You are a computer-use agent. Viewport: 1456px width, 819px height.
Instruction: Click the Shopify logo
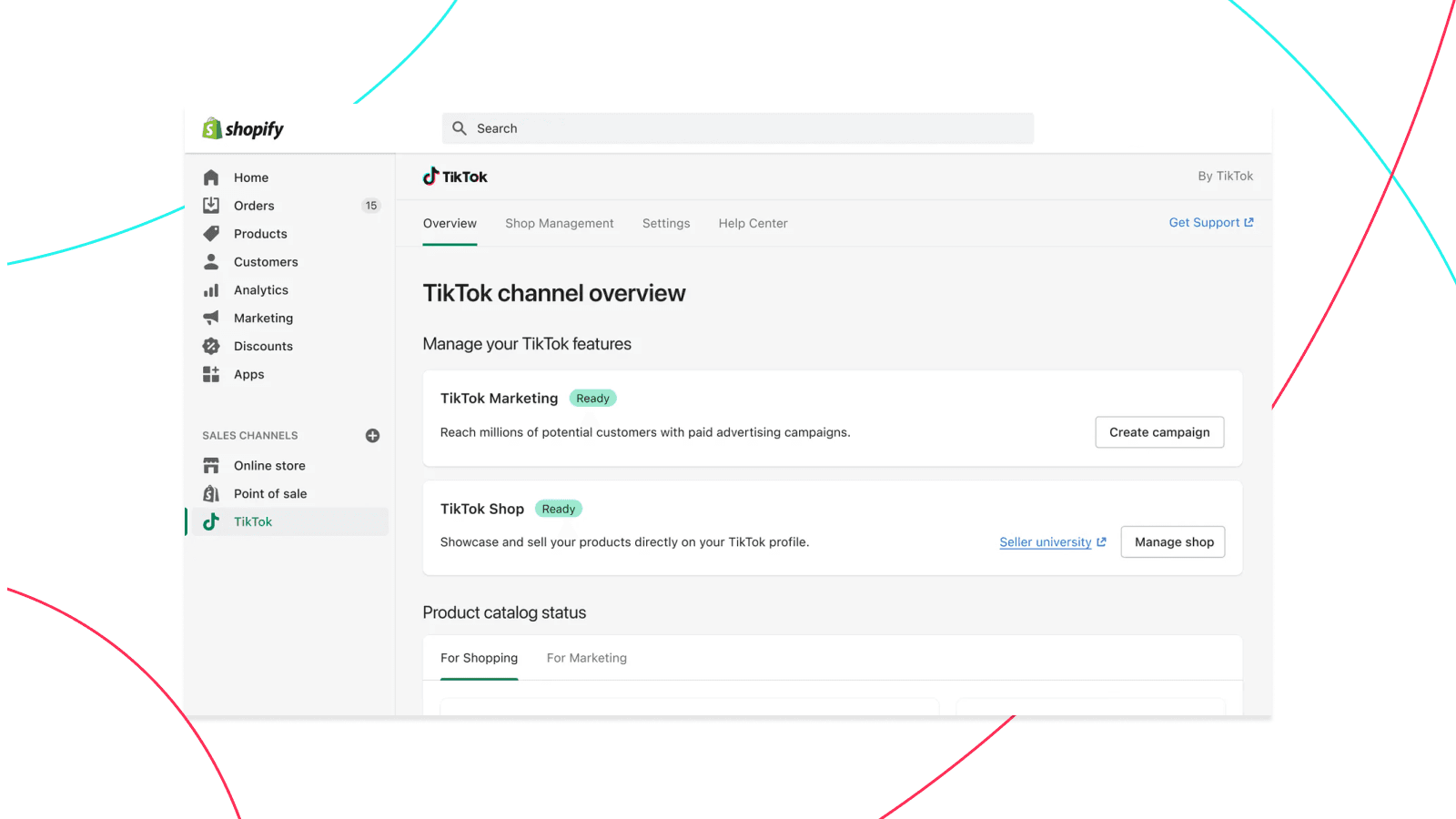click(243, 129)
